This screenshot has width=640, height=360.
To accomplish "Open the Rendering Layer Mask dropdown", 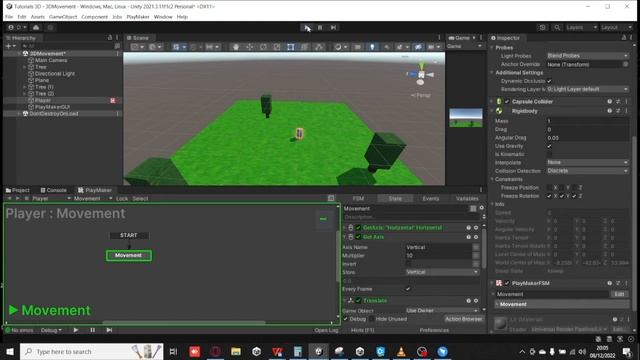I will 587,89.
